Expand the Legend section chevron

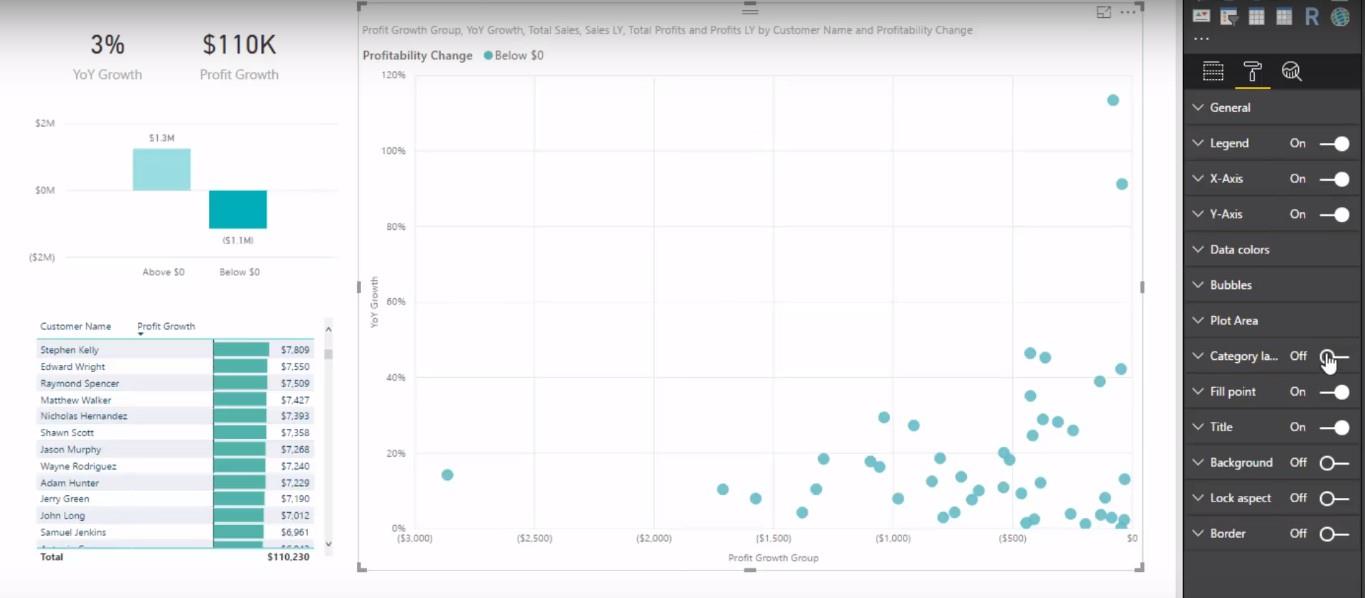[1197, 143]
